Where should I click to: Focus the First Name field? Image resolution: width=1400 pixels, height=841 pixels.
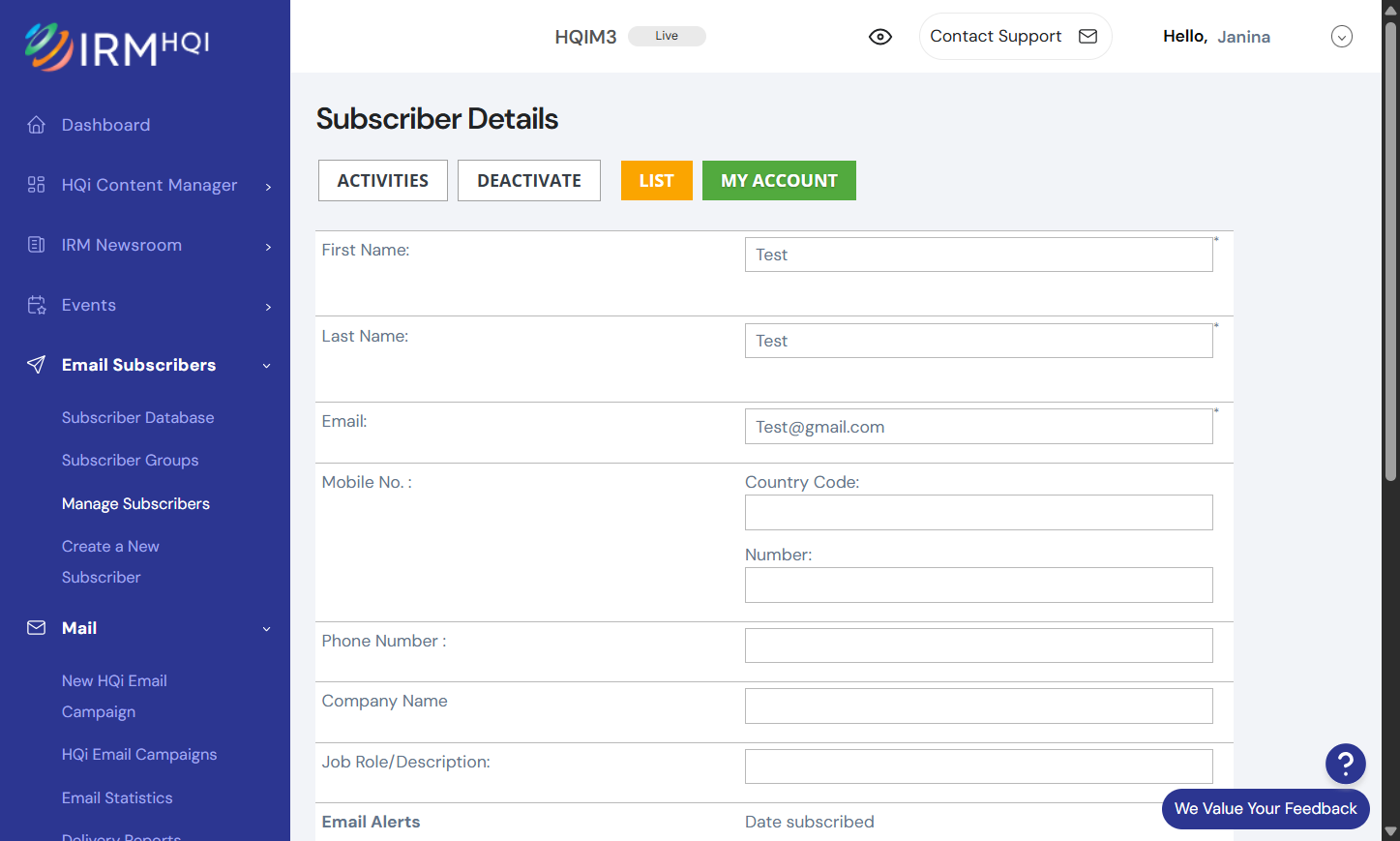pos(979,255)
